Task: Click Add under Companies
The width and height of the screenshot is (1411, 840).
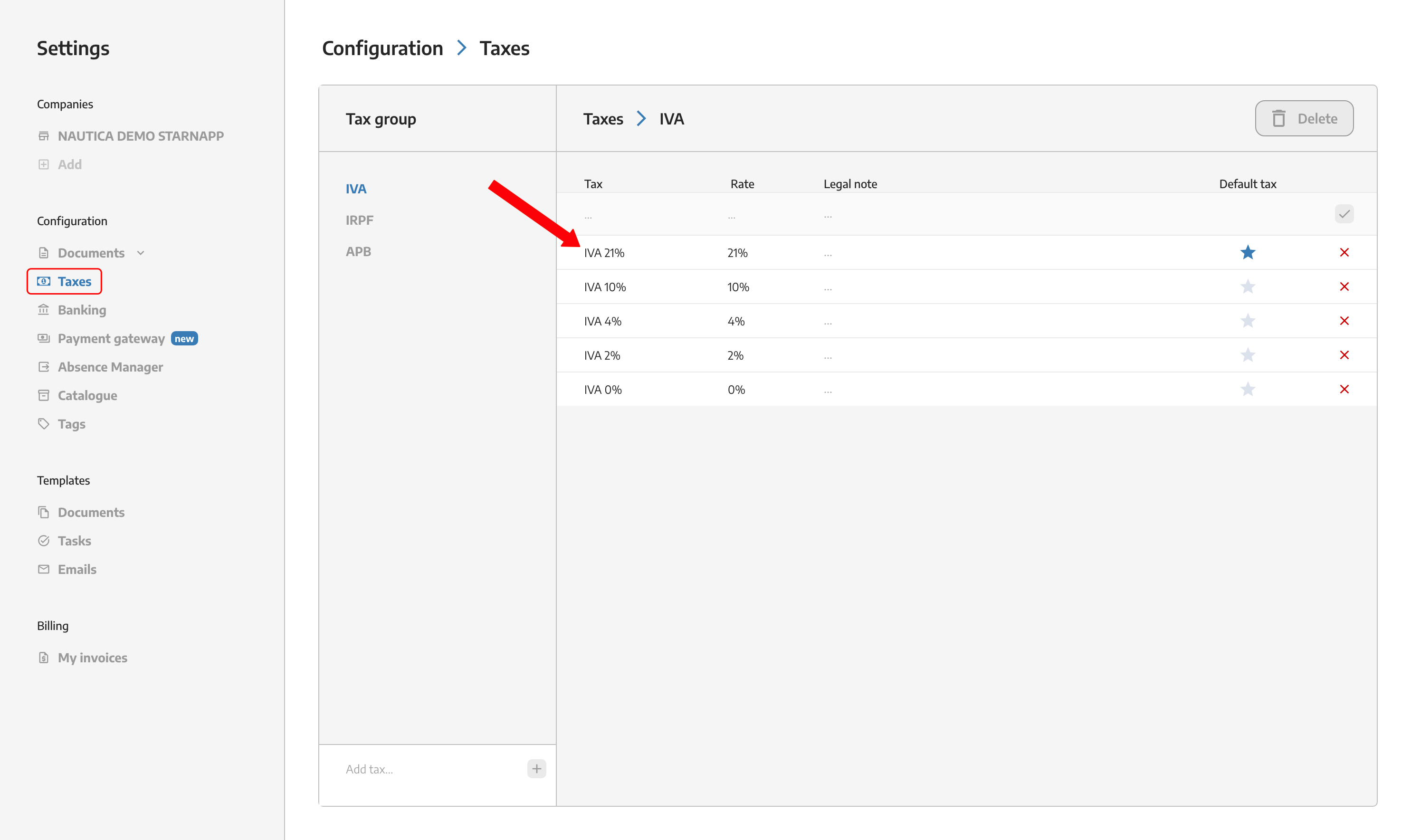Action: pos(70,164)
